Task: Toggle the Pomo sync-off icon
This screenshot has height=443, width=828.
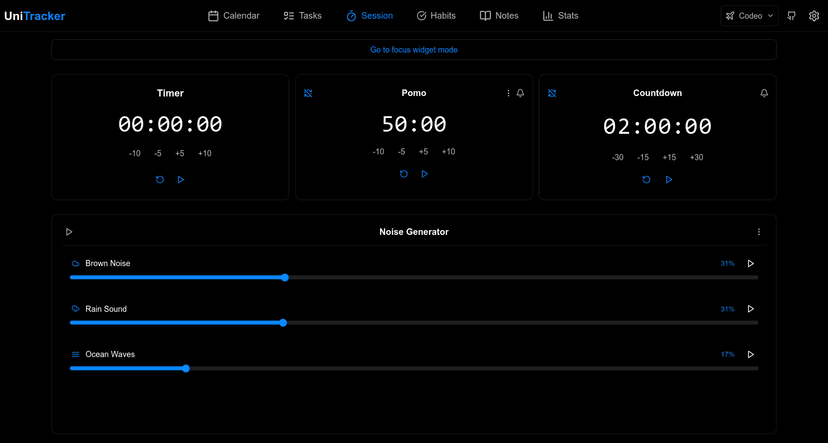Action: pyautogui.click(x=308, y=93)
